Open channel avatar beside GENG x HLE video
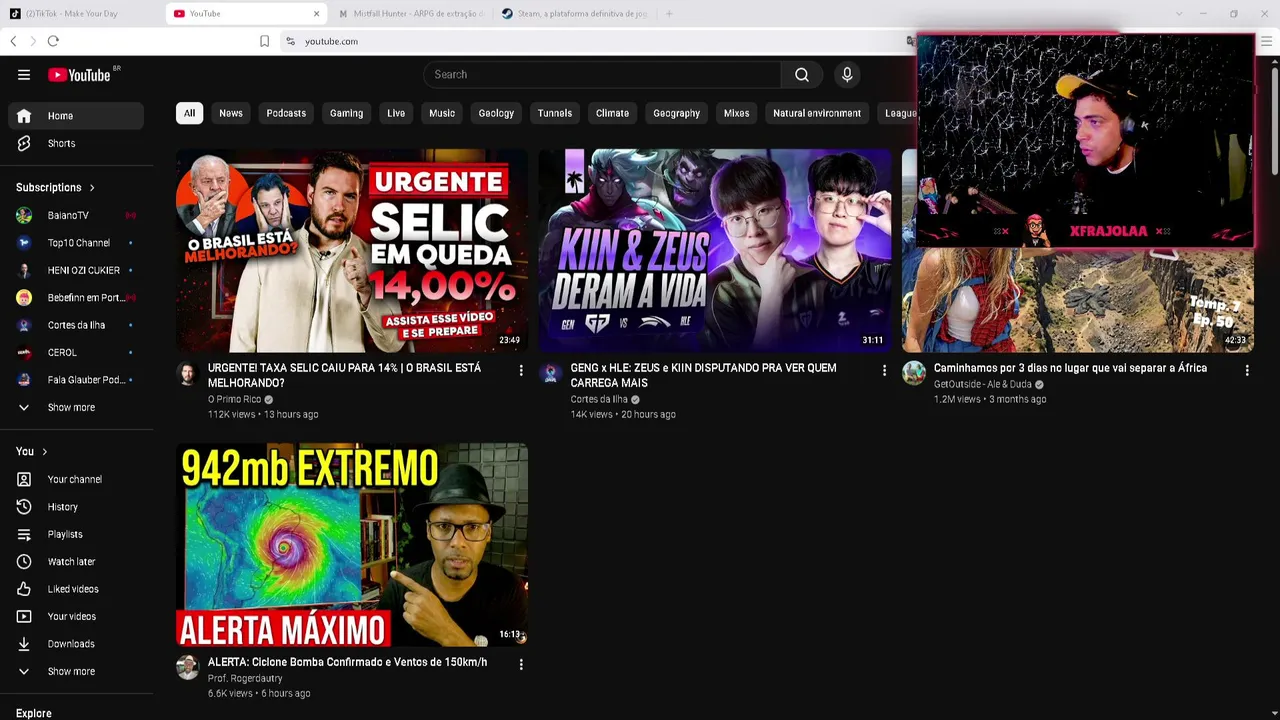 (550, 374)
